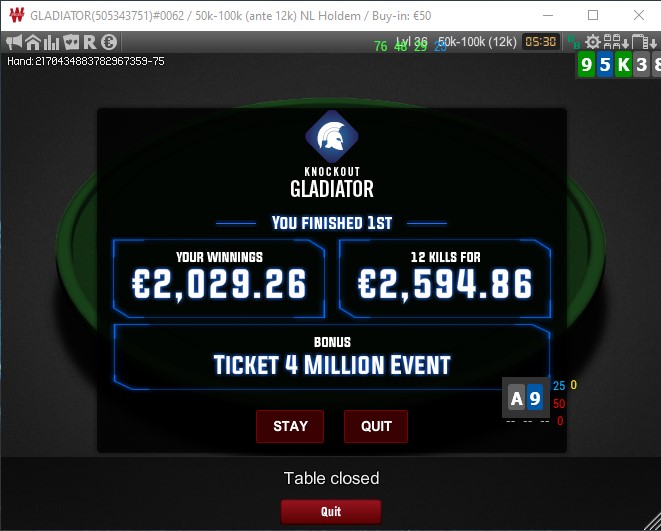
Task: Click the megaphone announcements icon
Action: 14,42
